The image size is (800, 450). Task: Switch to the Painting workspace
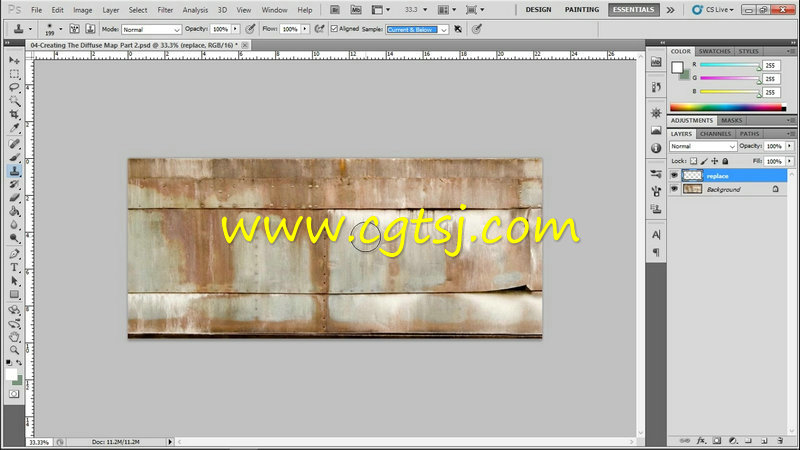coord(582,10)
